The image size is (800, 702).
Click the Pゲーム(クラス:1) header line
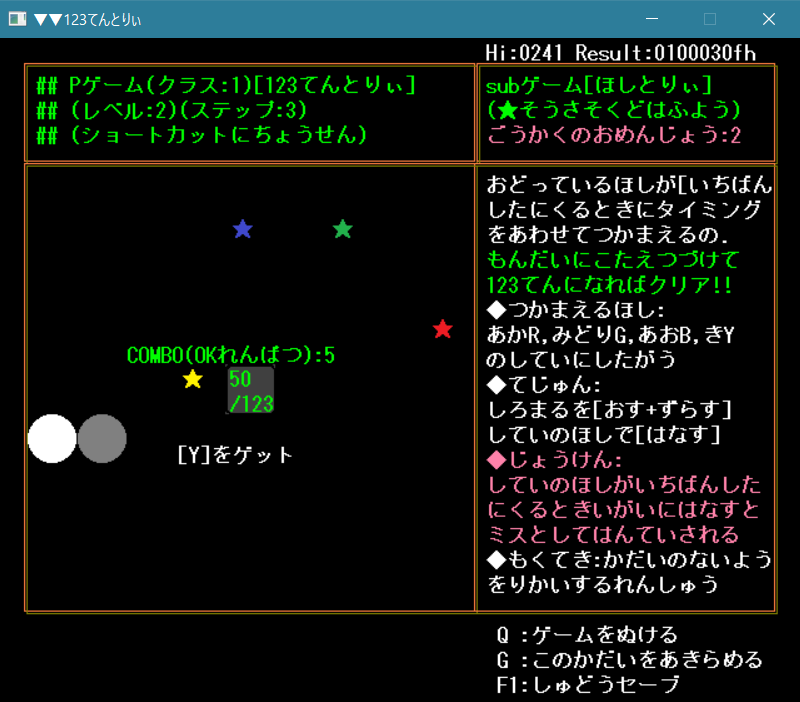[x=227, y=85]
